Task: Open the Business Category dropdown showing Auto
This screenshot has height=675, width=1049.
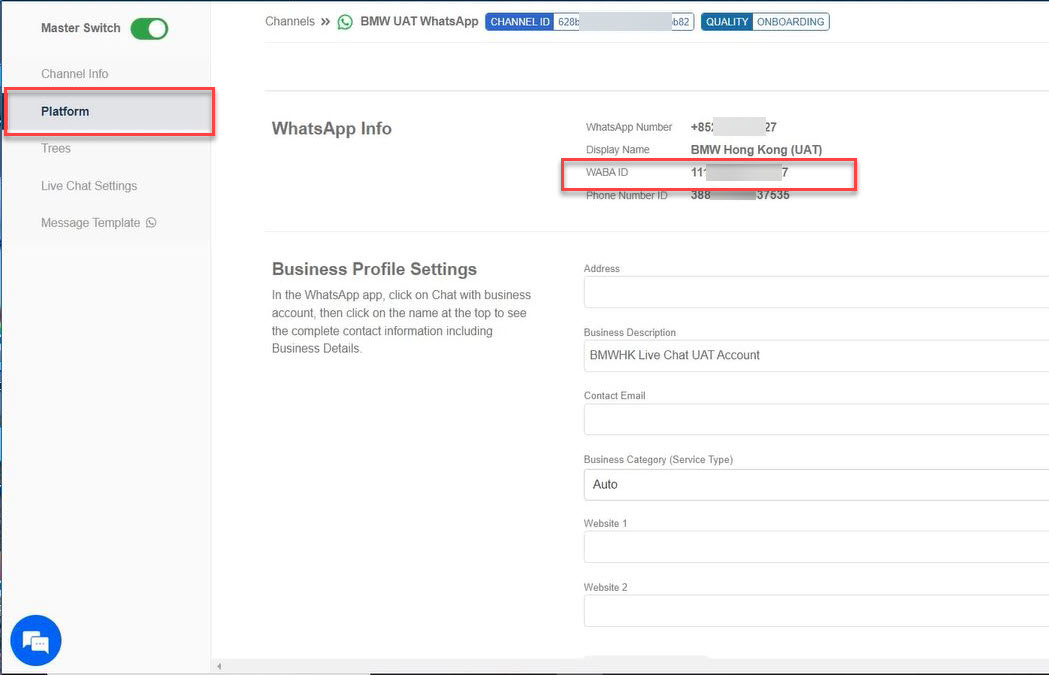Action: [x=816, y=484]
